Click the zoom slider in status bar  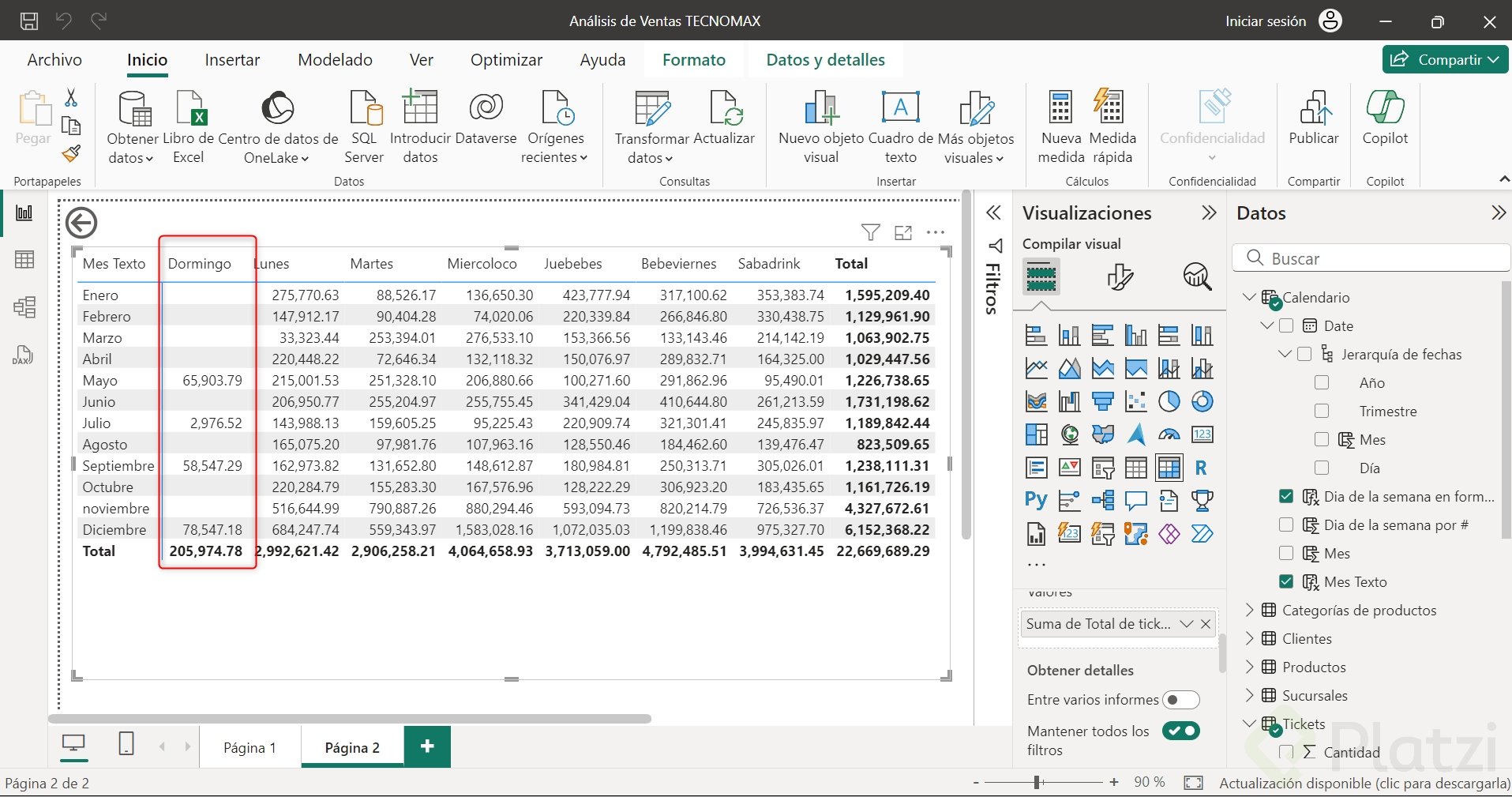[x=1037, y=783]
